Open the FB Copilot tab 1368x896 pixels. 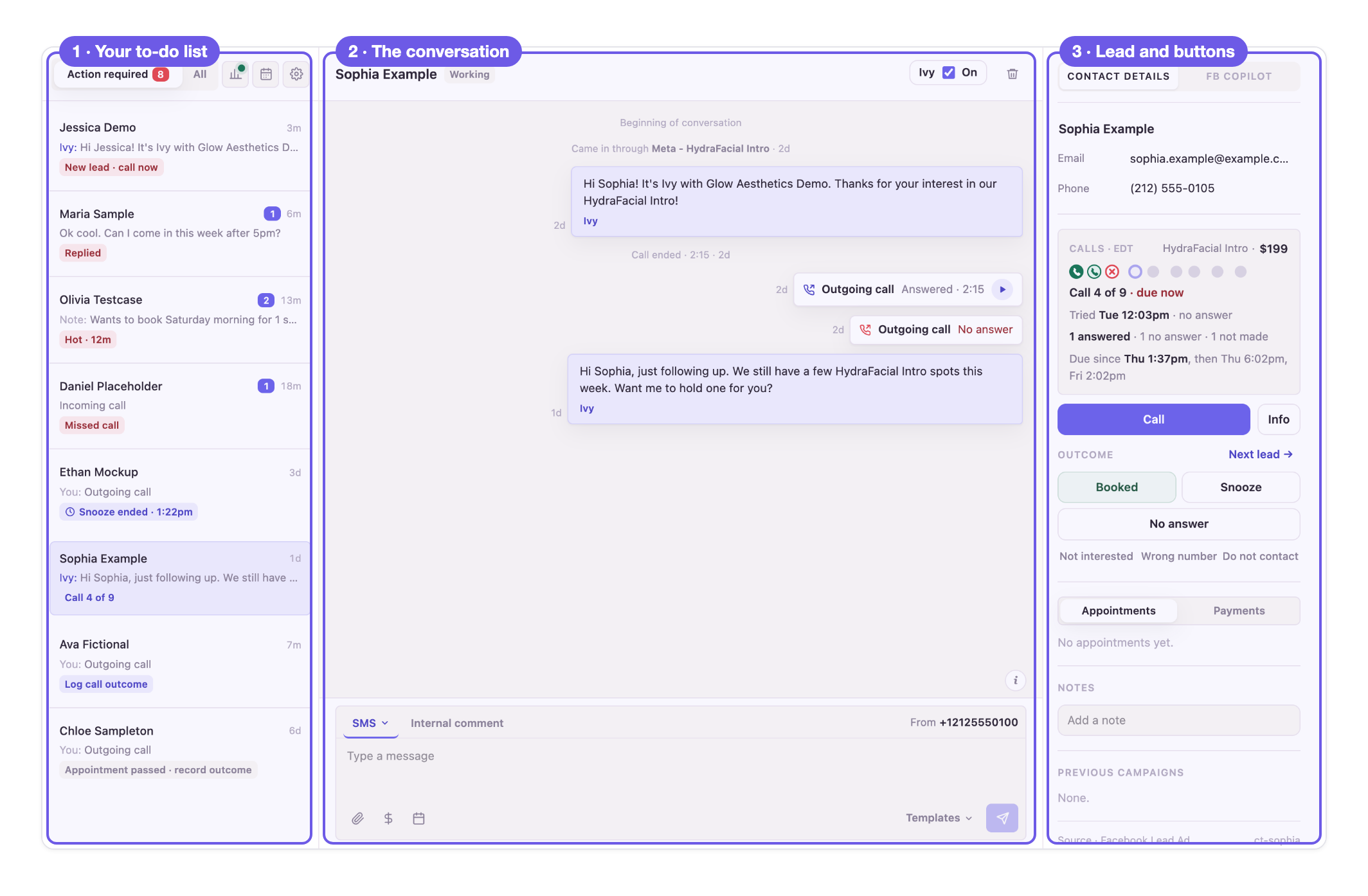pos(1239,76)
